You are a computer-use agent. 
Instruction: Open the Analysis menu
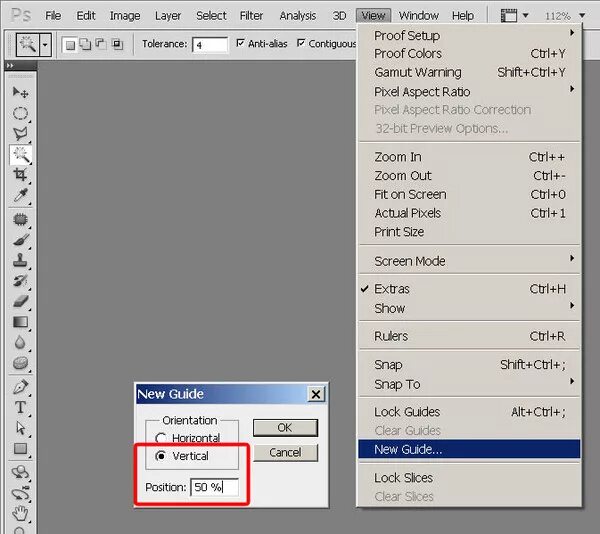[297, 16]
